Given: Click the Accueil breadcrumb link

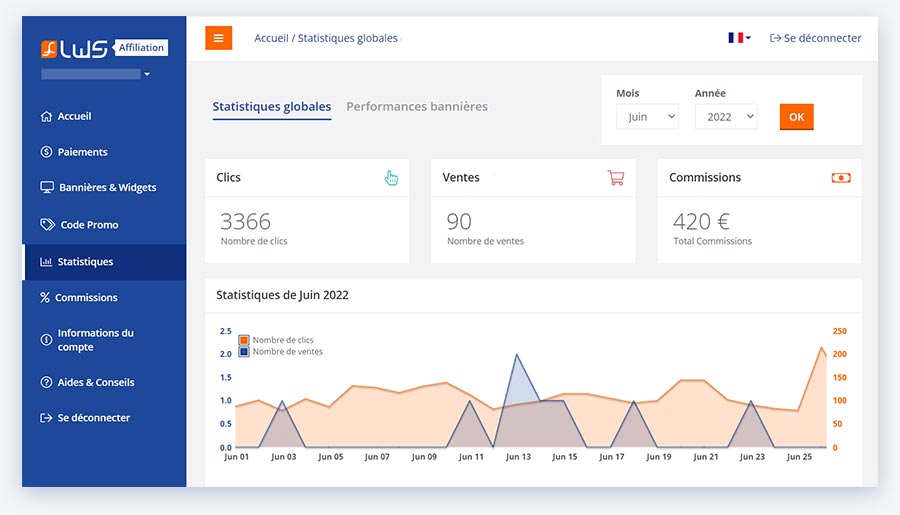Looking at the screenshot, I should (271, 38).
